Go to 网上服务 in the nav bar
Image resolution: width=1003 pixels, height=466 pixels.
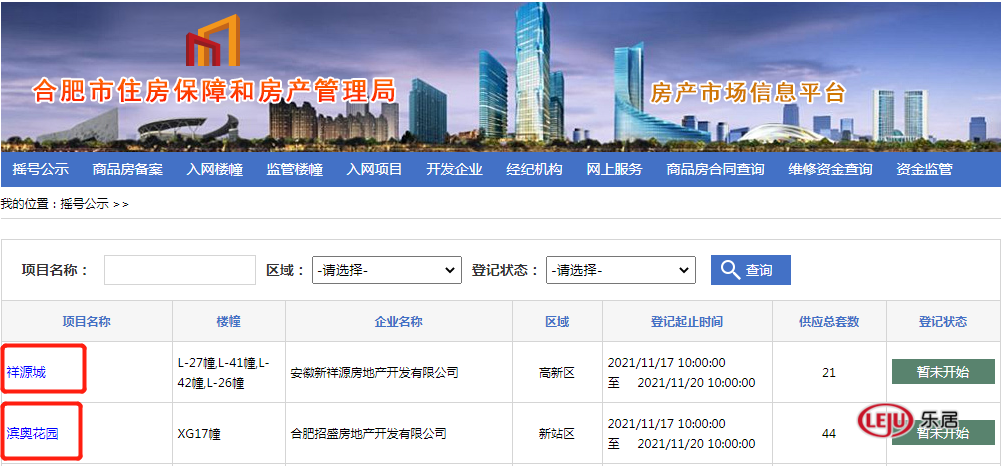click(614, 169)
